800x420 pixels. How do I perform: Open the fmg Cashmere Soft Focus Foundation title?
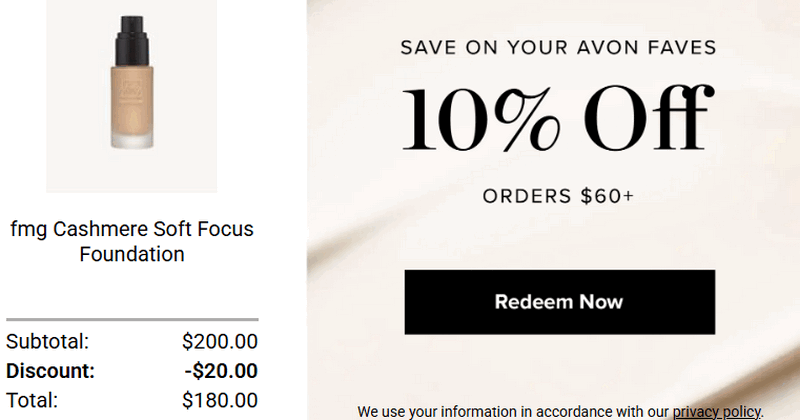click(131, 241)
